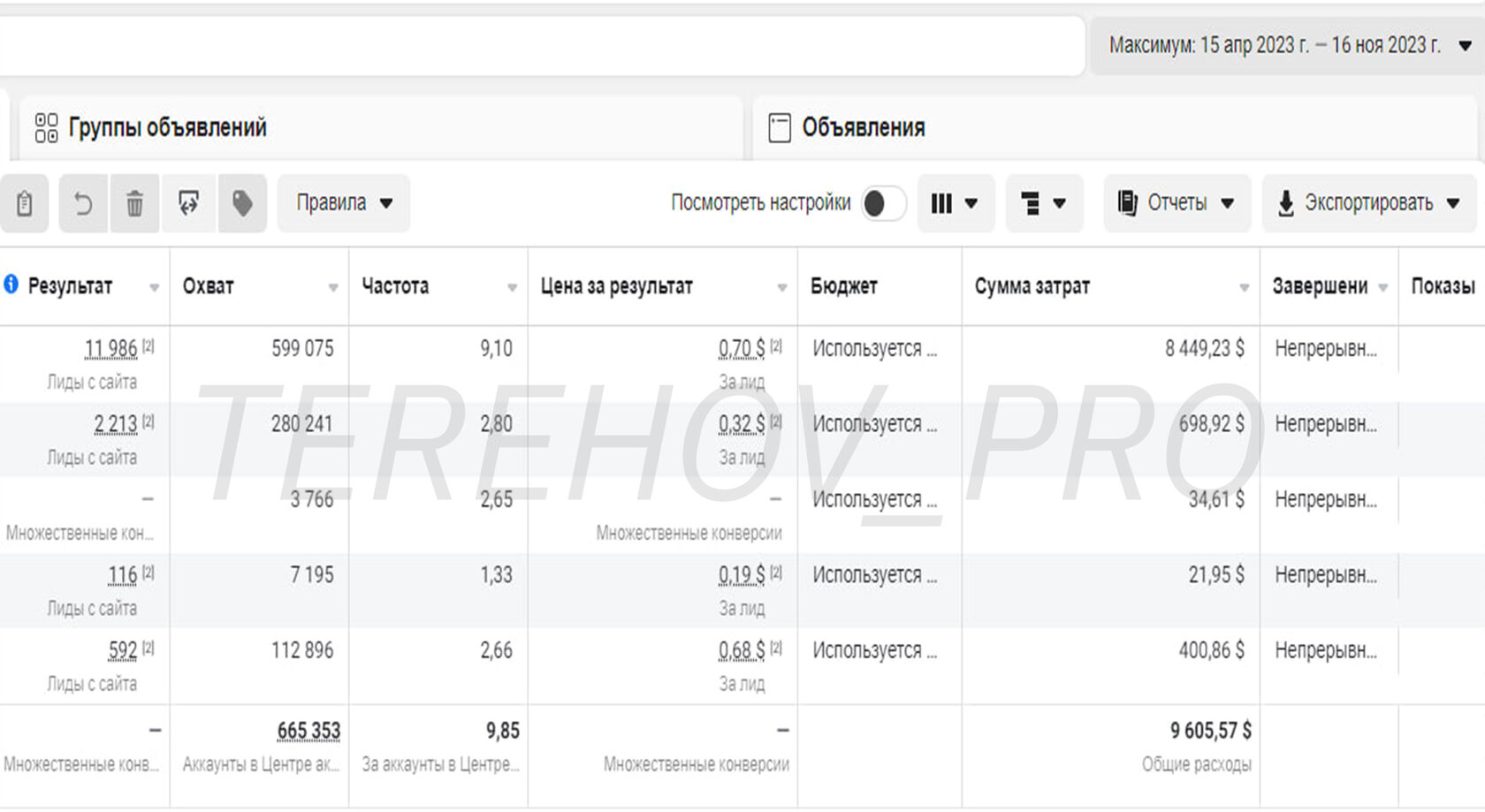The width and height of the screenshot is (1485, 812).
Task: Click the total spend 9 605,57 $
Action: point(1211,731)
